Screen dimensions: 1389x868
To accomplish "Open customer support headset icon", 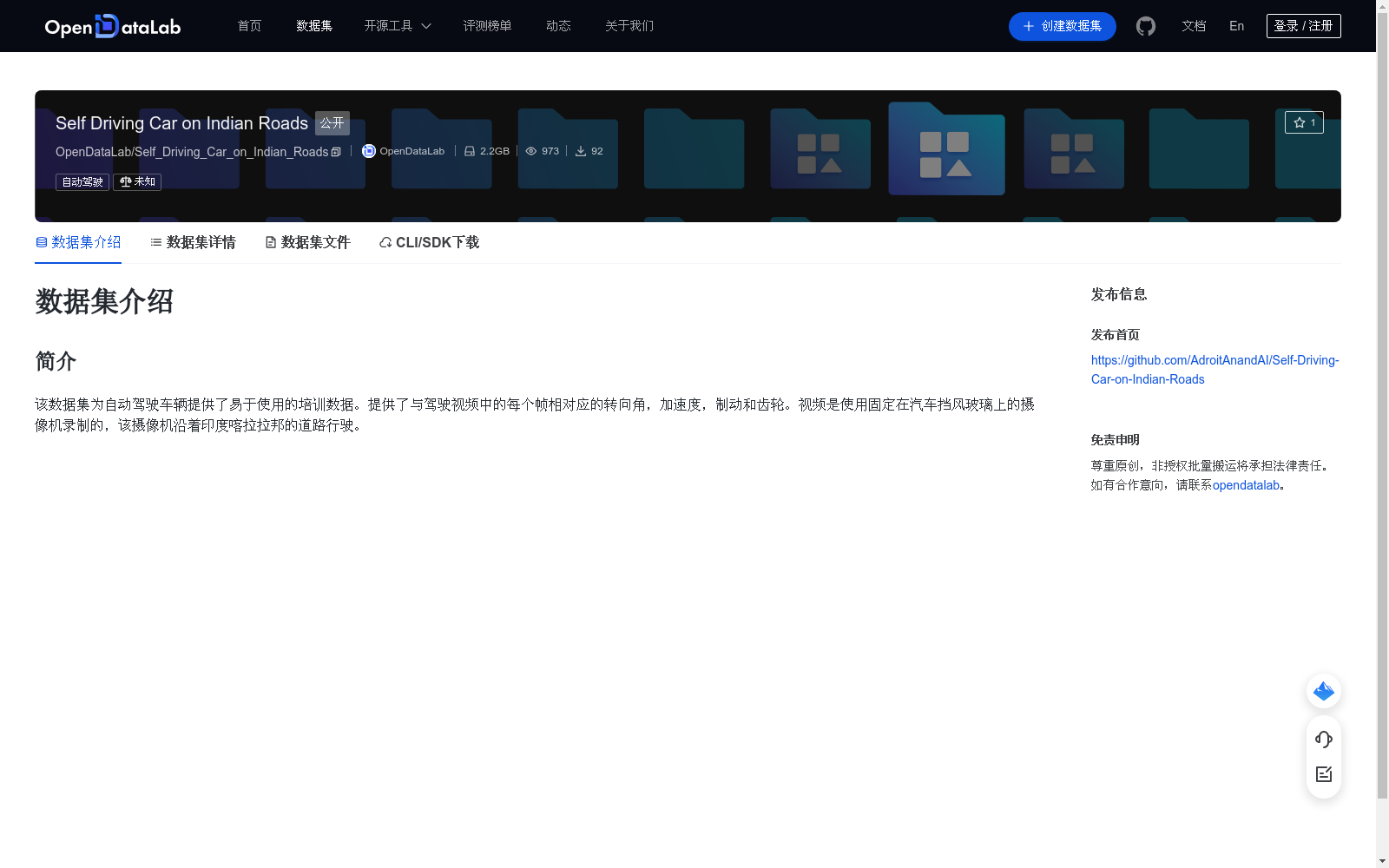I will (1324, 739).
